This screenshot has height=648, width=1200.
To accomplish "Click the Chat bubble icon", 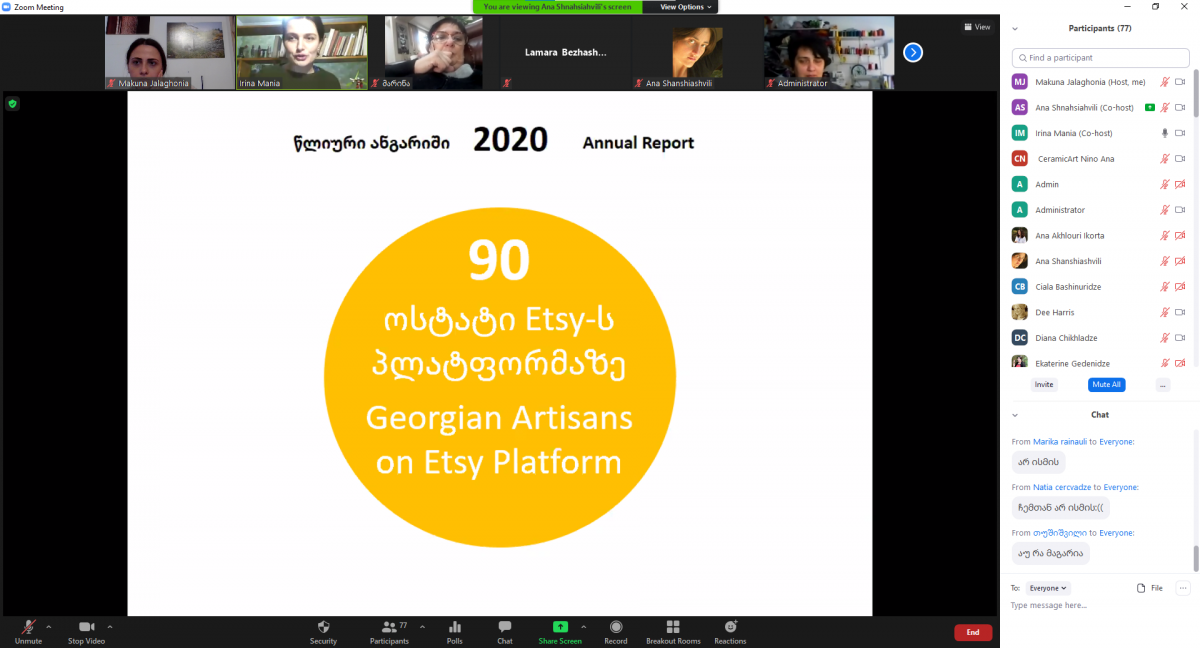I will [505, 627].
